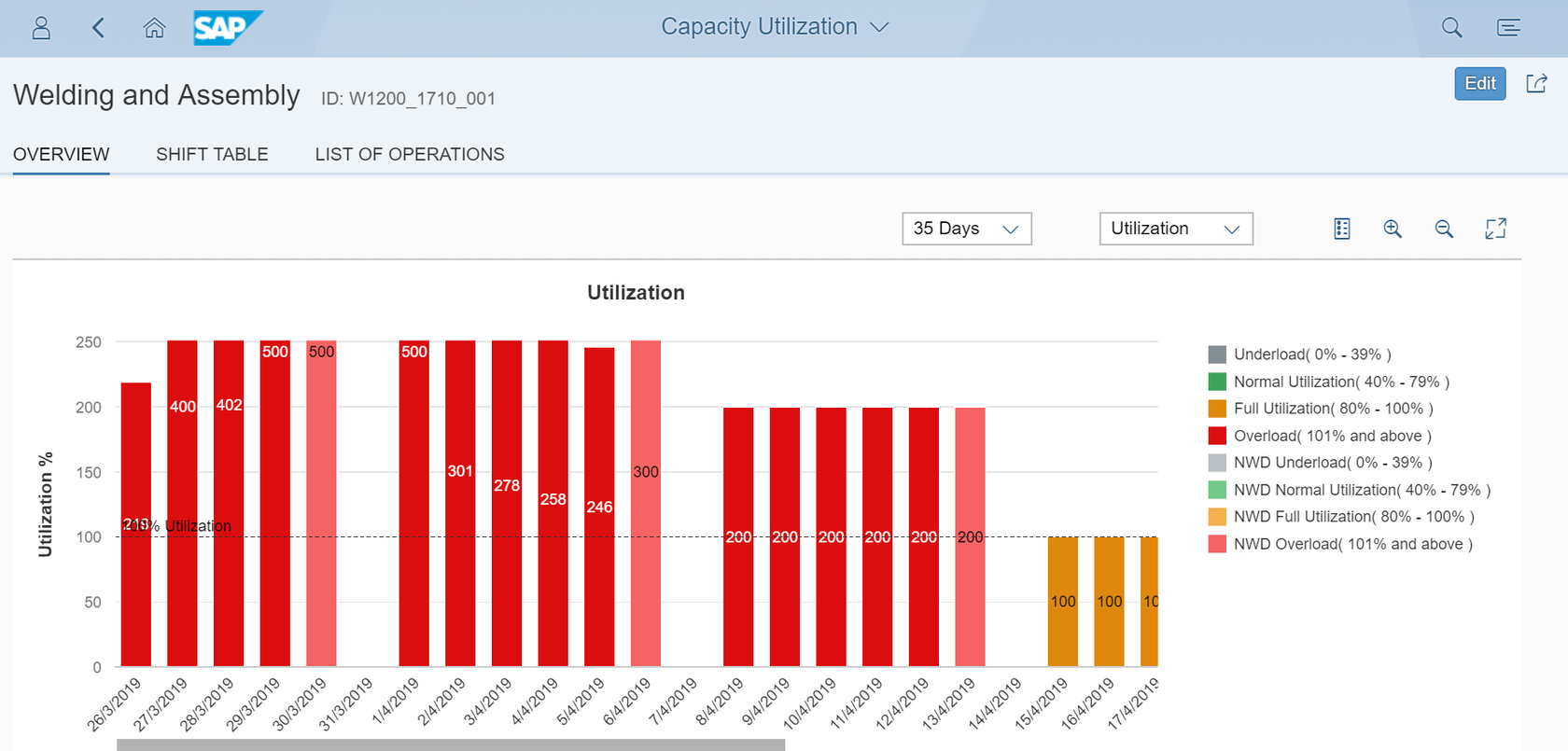Open the header menu list icon
The height and width of the screenshot is (751, 1568).
[1508, 28]
